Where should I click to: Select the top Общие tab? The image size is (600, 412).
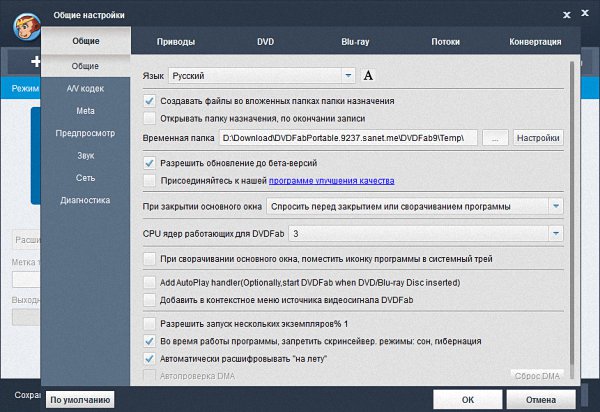click(86, 41)
